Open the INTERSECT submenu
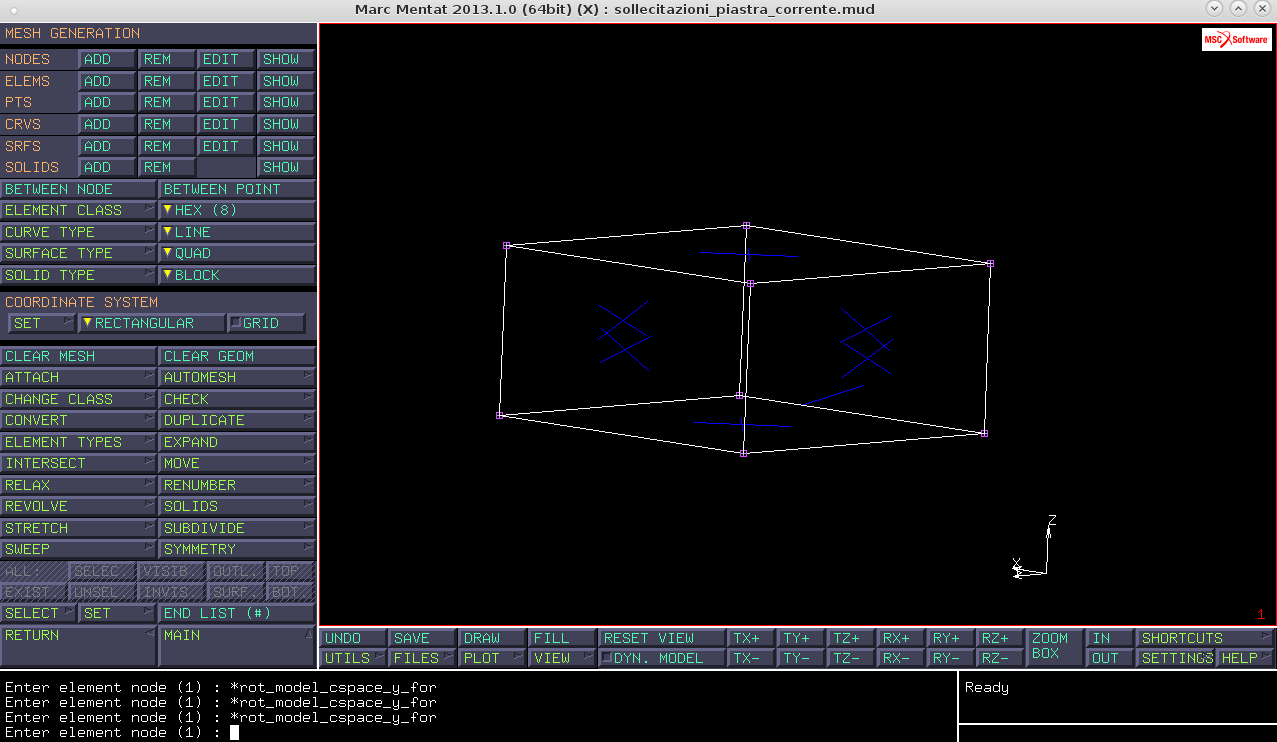 [x=79, y=463]
